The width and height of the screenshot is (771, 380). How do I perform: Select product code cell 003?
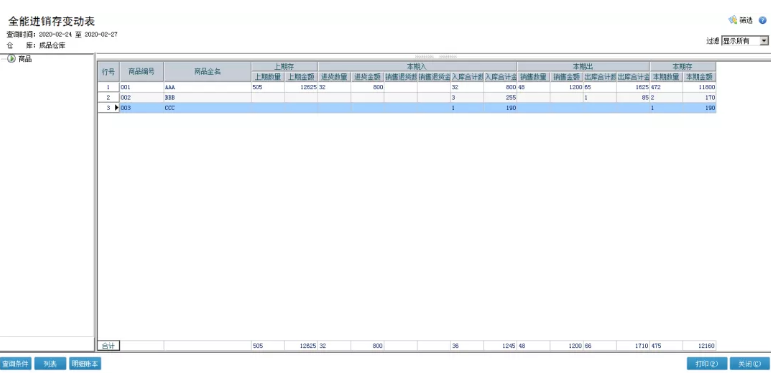[142, 108]
